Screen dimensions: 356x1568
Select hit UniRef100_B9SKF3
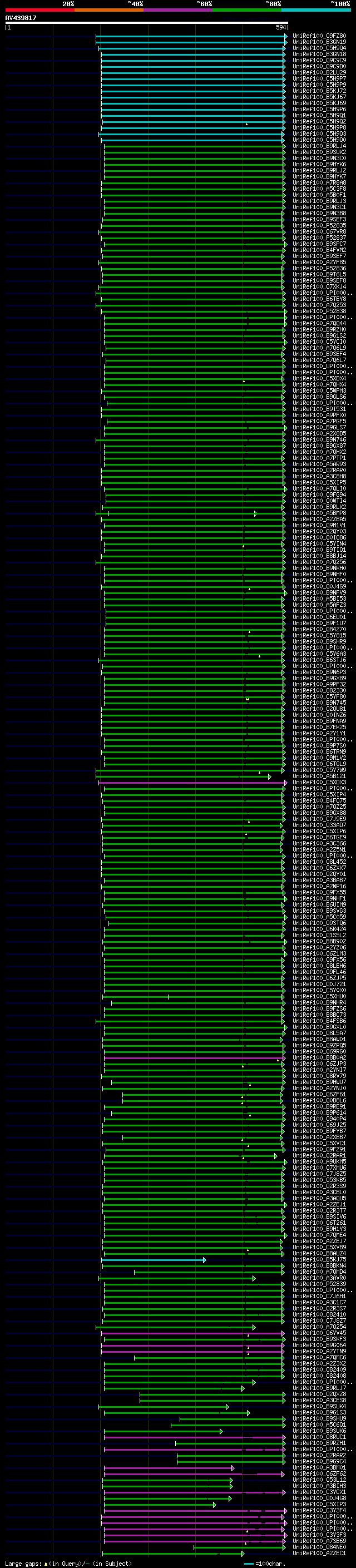pos(319,1339)
